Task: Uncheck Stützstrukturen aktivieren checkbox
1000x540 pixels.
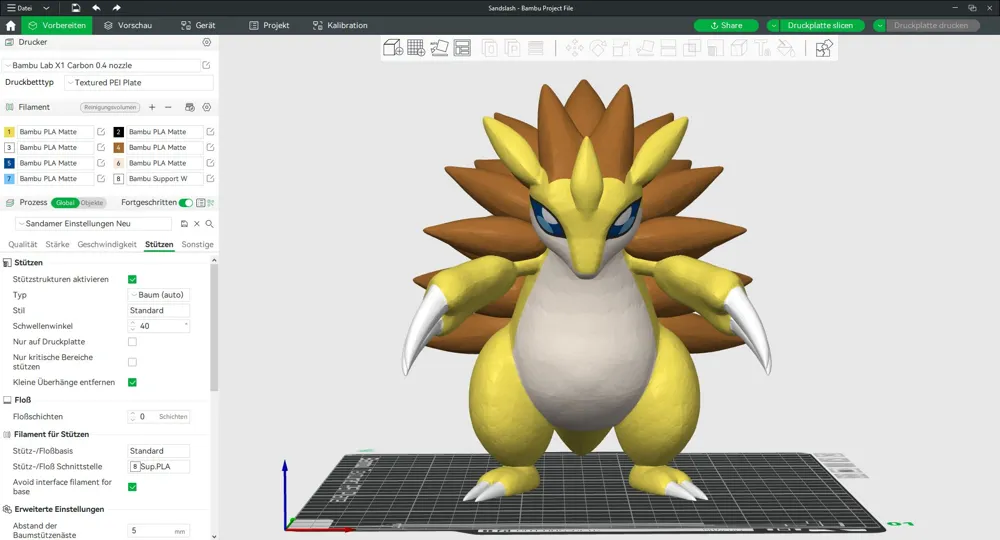Action: pyautogui.click(x=132, y=279)
